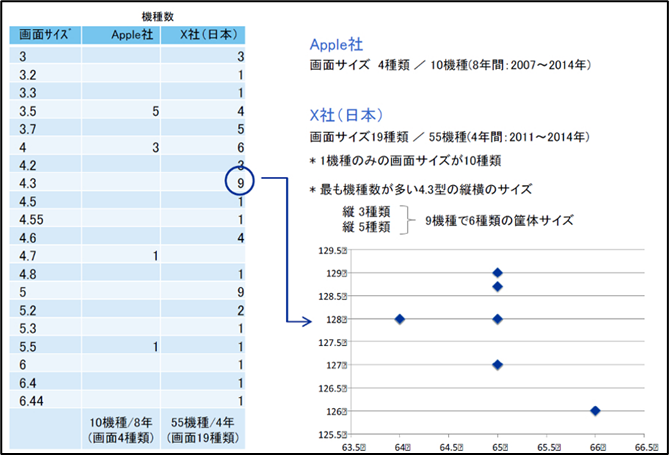The image size is (669, 455).
Task: Click the chart point at 65 and 127
Action: 497,365
